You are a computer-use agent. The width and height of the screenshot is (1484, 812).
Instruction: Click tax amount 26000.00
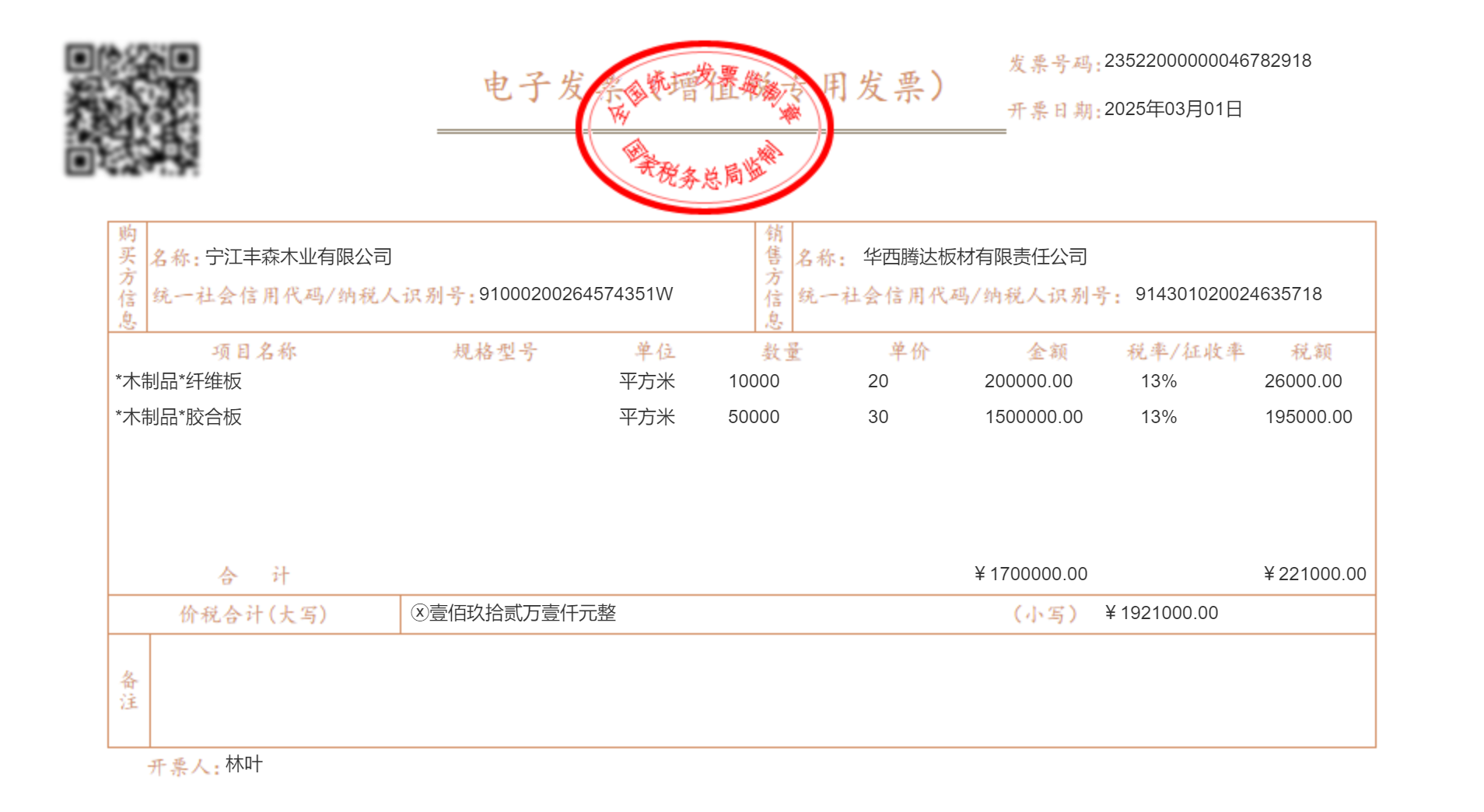(x=1304, y=381)
